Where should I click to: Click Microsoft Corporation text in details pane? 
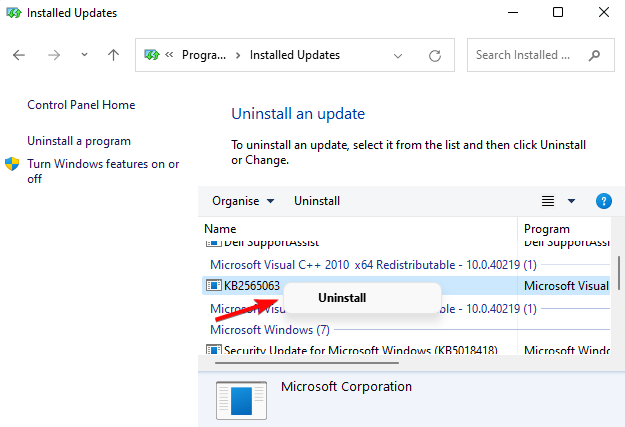click(346, 386)
